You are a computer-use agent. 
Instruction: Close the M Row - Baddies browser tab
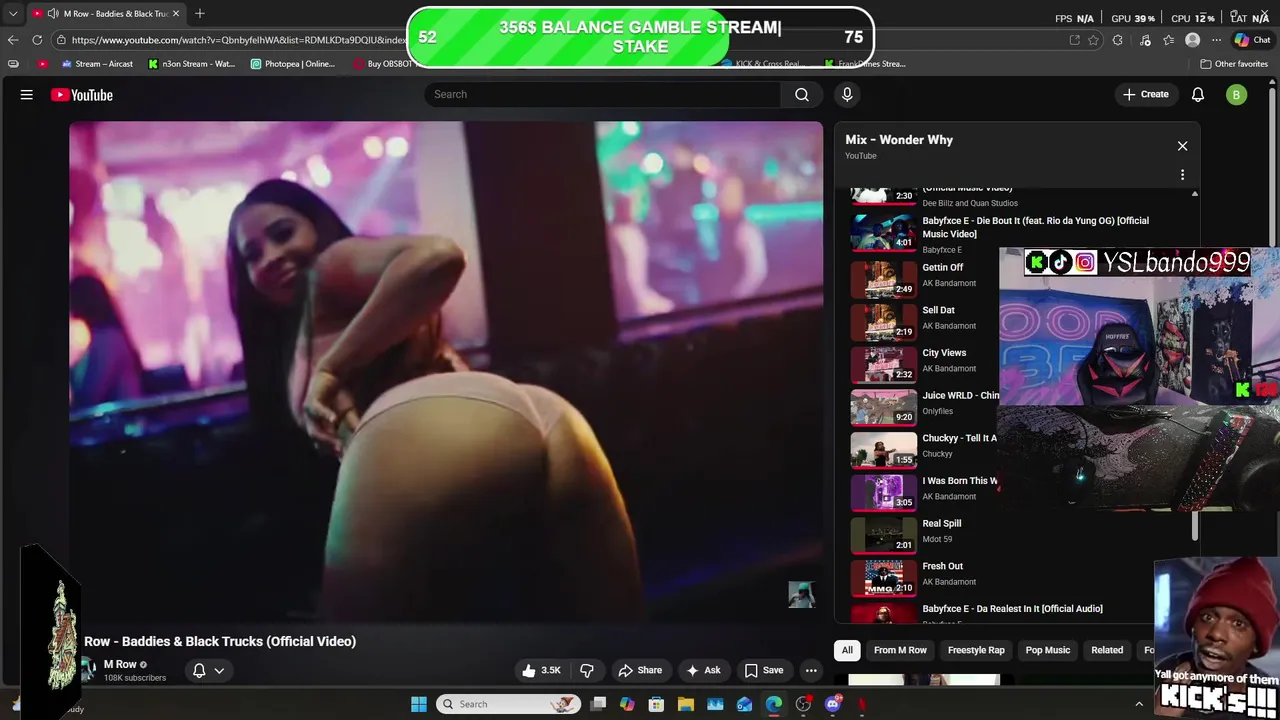176,13
